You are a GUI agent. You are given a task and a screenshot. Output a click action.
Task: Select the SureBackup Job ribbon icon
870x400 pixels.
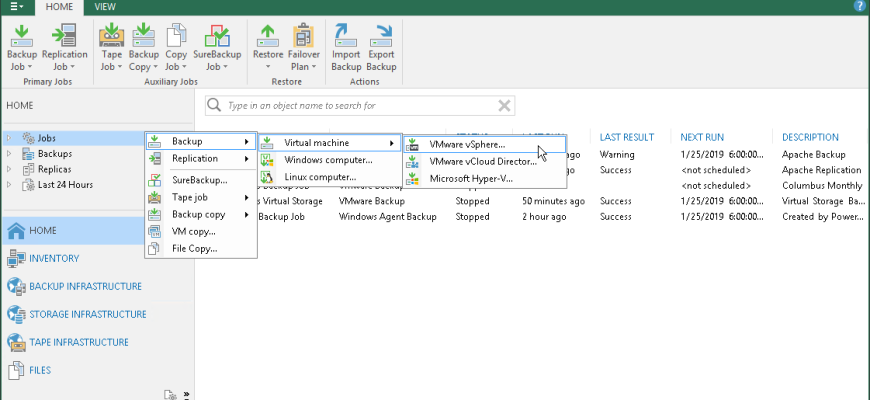point(217,46)
